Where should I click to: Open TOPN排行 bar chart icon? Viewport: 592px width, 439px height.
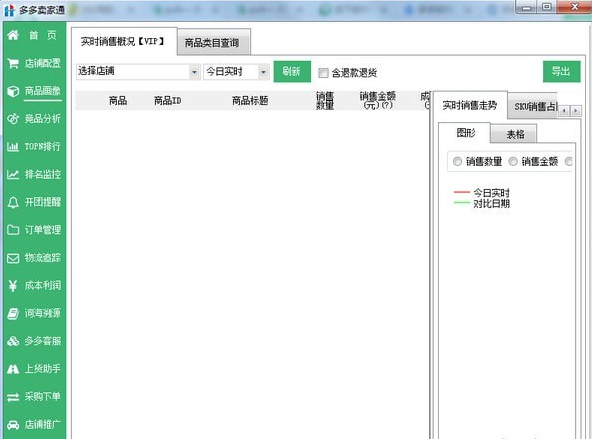point(13,146)
